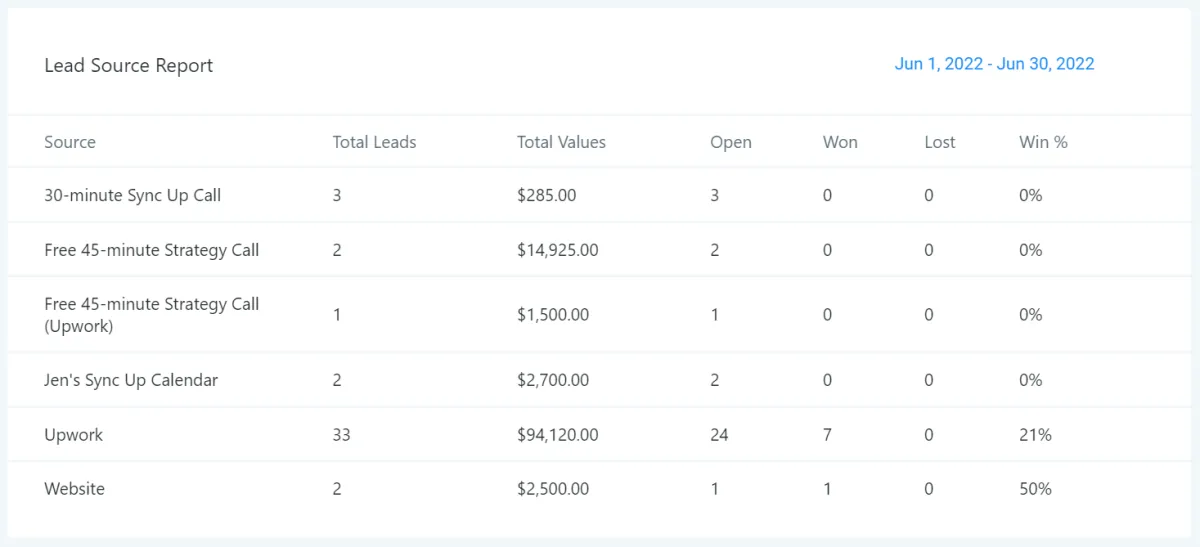This screenshot has height=547, width=1200.
Task: Click the Lost column header
Action: pos(939,142)
